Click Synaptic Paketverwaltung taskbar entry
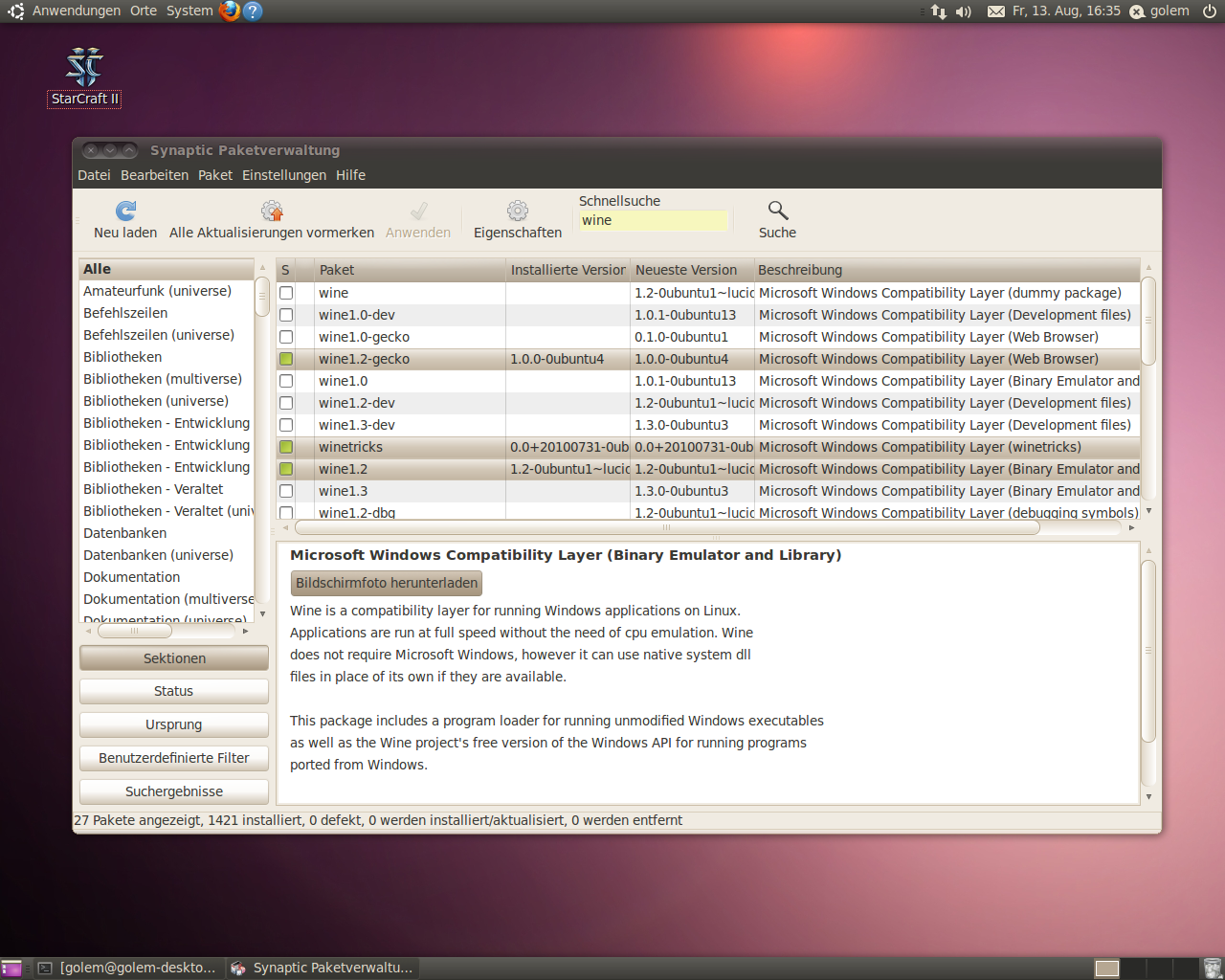1225x980 pixels. (323, 969)
